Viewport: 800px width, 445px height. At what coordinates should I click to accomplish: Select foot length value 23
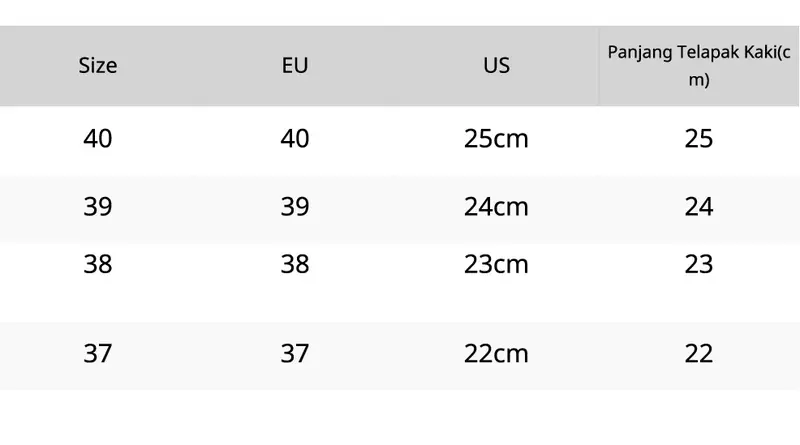click(699, 264)
